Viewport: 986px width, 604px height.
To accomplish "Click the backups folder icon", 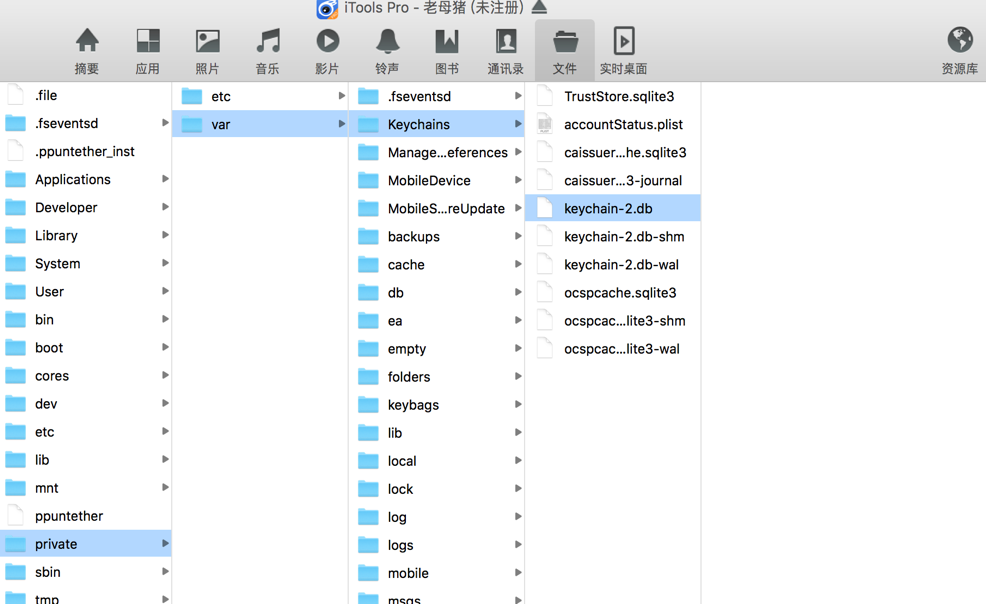I will click(368, 237).
